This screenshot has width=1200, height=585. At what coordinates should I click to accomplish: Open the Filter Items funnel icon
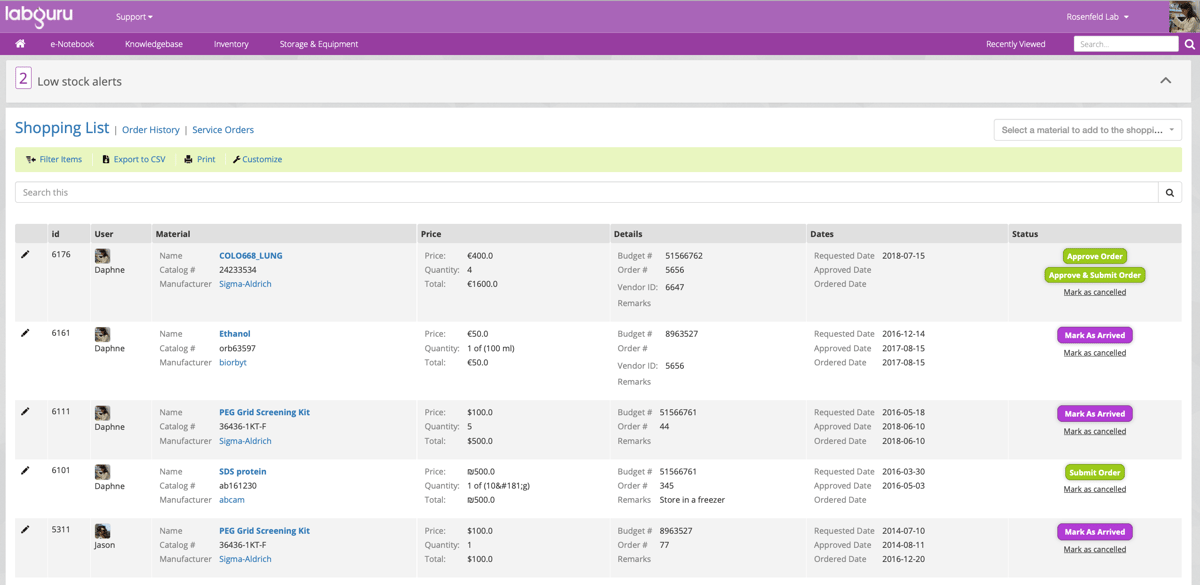31,159
